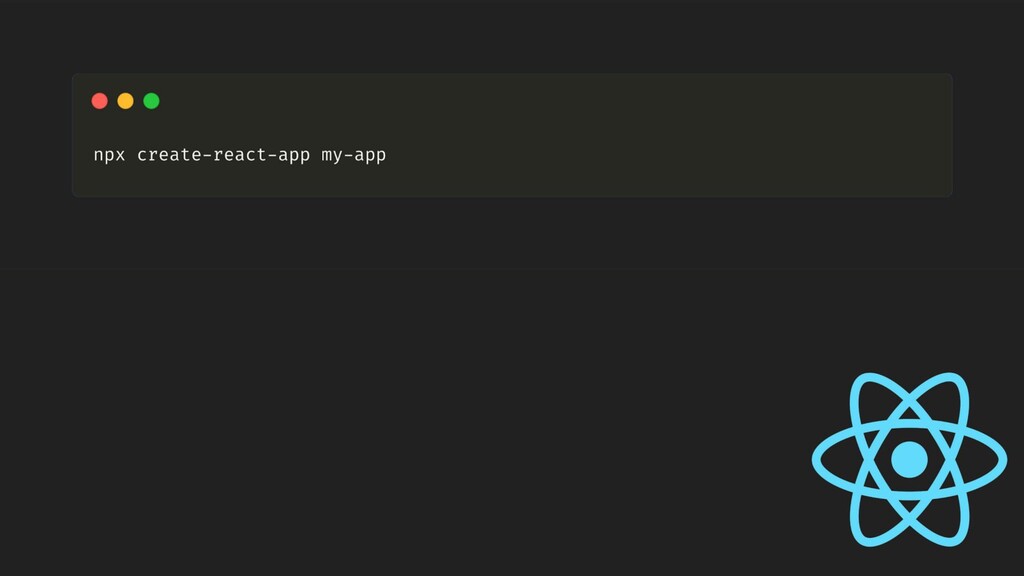Click the right tip of React's horizontal orbit
This screenshot has width=1024, height=576.
pos(1002,460)
